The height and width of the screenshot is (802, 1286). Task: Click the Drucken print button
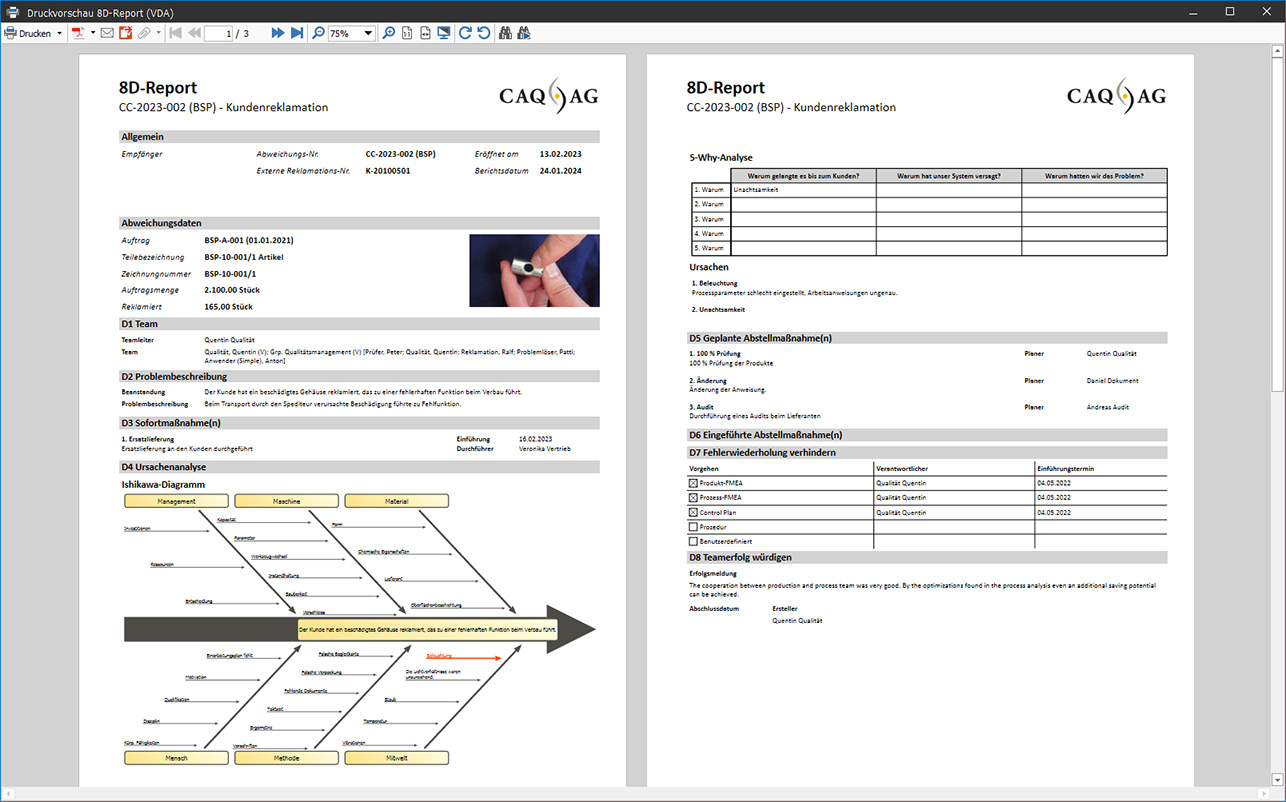(x=27, y=33)
